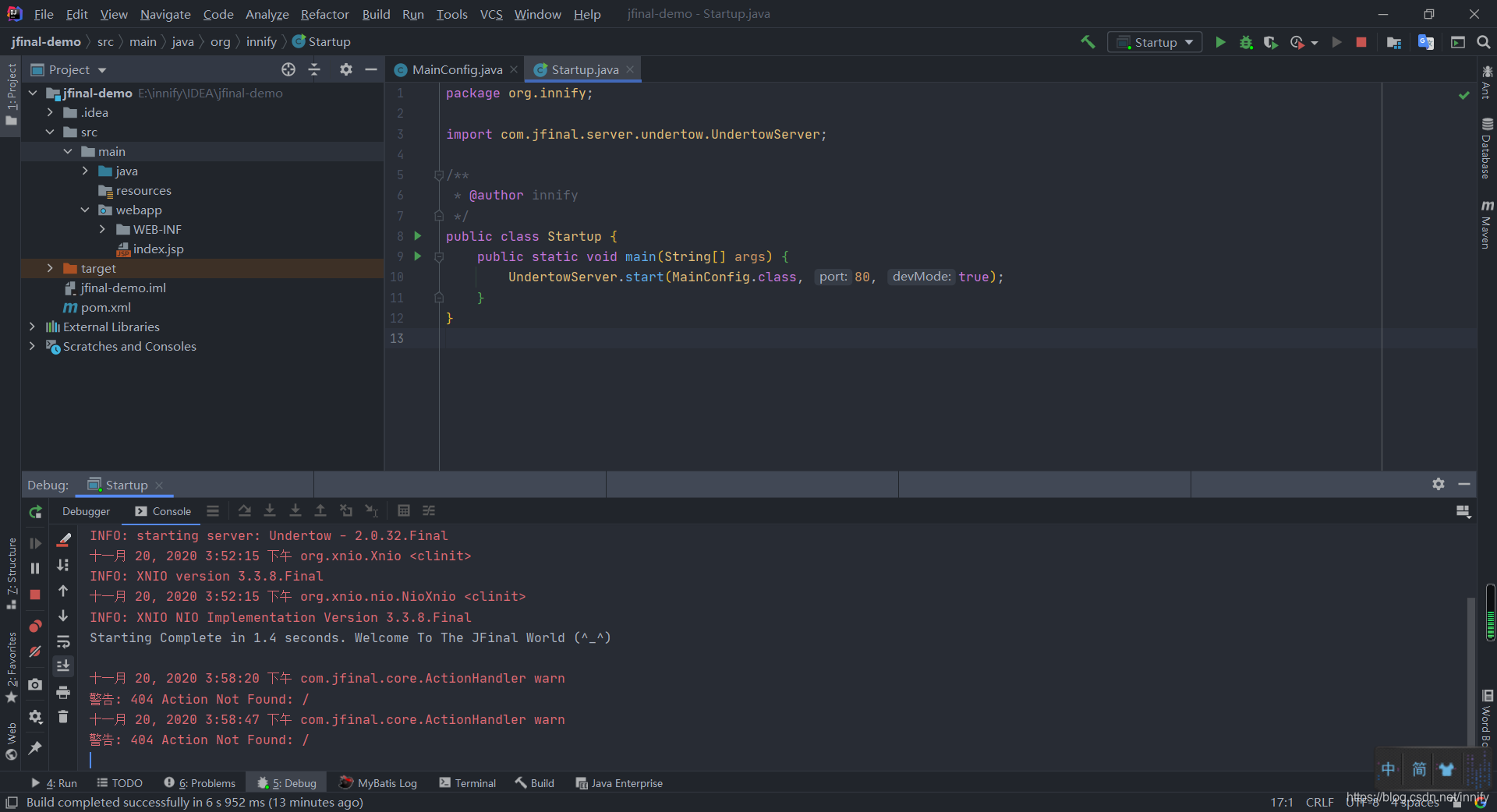
Task: Toggle scroll to end of console
Action: coord(63,665)
